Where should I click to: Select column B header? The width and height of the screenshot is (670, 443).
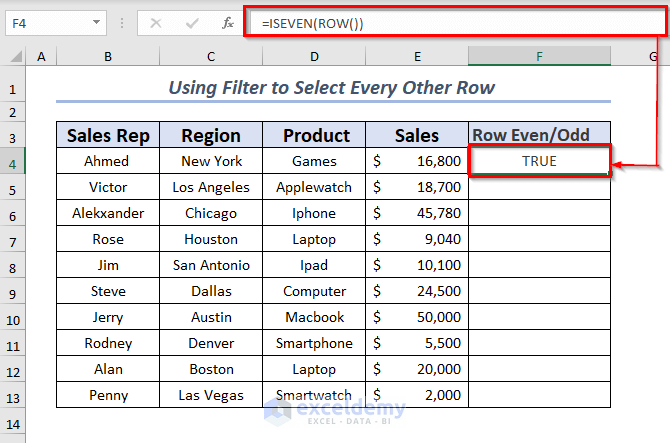107,57
